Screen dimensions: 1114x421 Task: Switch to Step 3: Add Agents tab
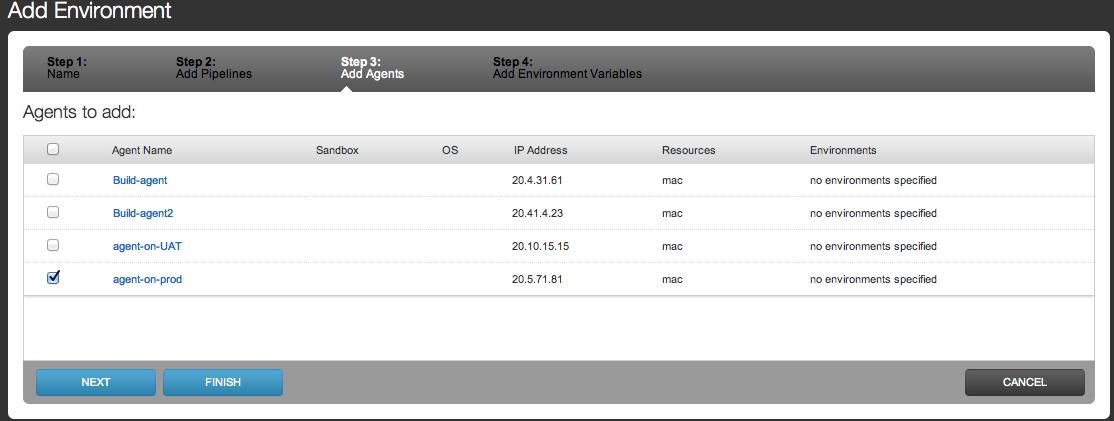[x=372, y=68]
